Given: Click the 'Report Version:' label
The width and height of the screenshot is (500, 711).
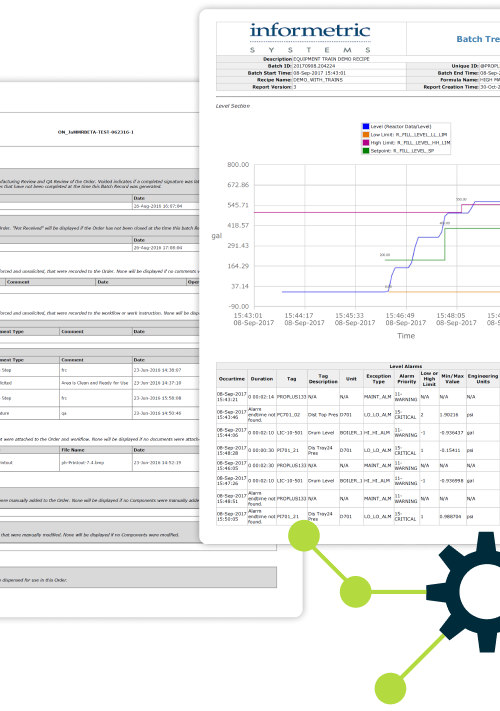Looking at the screenshot, I should click(x=272, y=87).
